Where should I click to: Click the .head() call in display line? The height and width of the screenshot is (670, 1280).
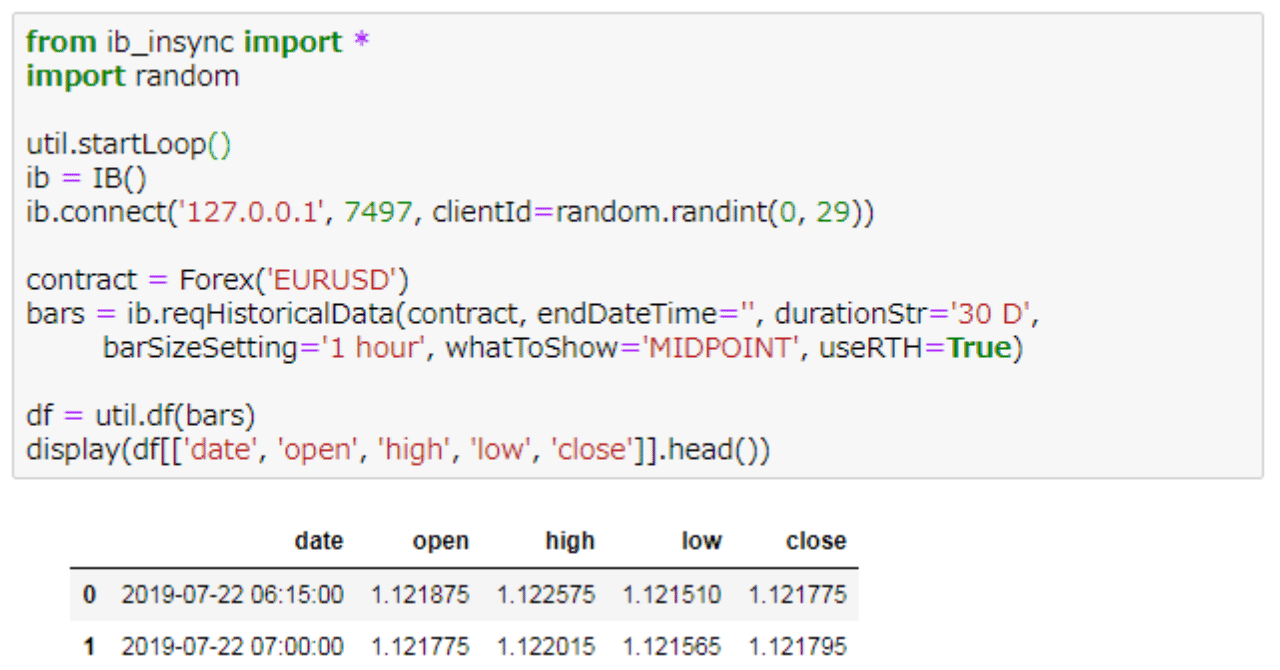[717, 450]
